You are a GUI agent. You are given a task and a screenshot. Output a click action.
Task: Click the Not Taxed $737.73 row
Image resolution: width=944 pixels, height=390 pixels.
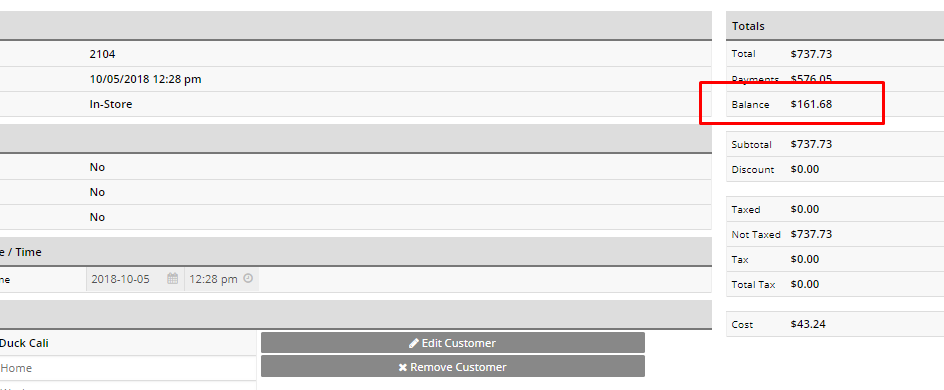click(835, 234)
